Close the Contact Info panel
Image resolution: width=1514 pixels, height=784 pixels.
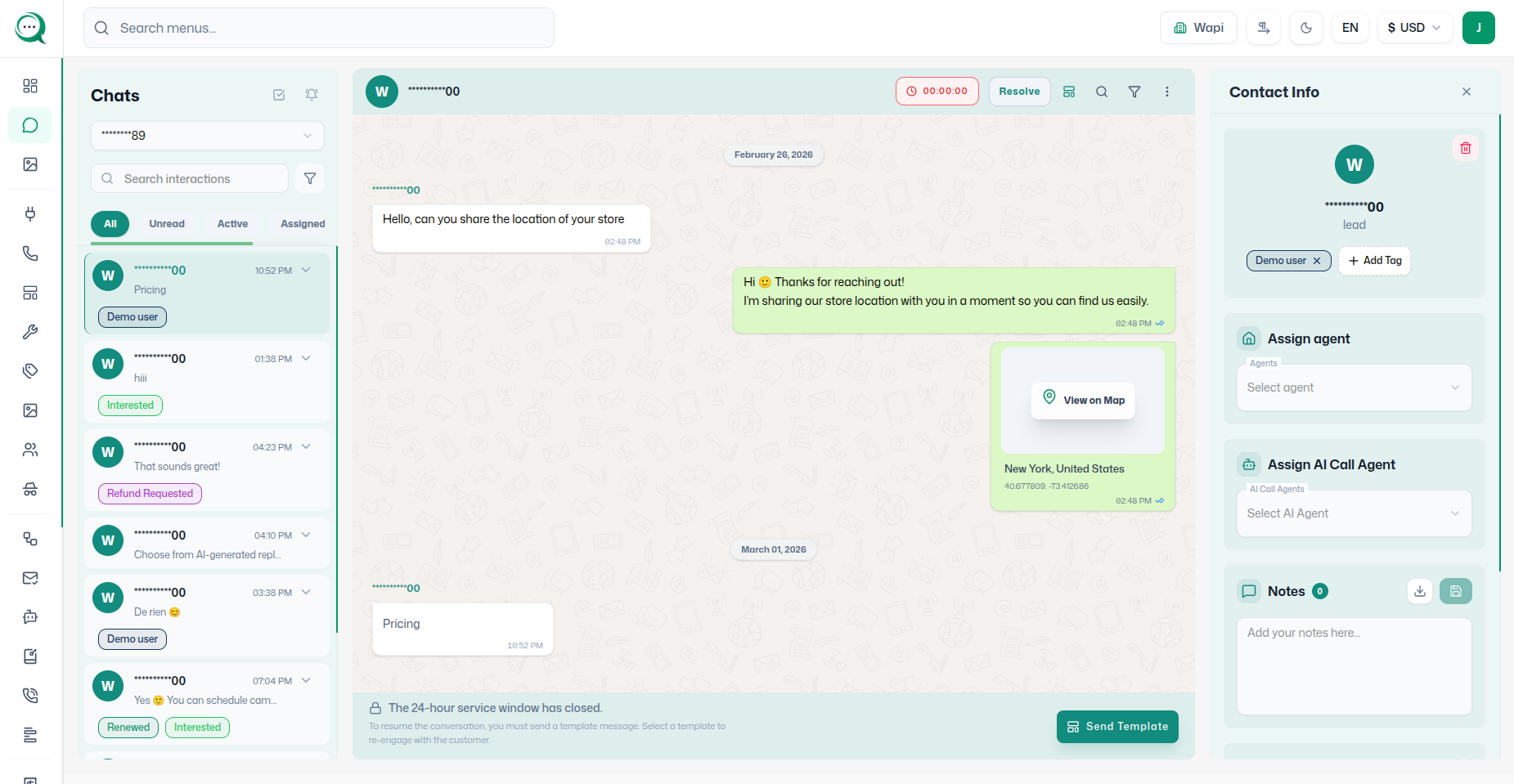coord(1467,92)
